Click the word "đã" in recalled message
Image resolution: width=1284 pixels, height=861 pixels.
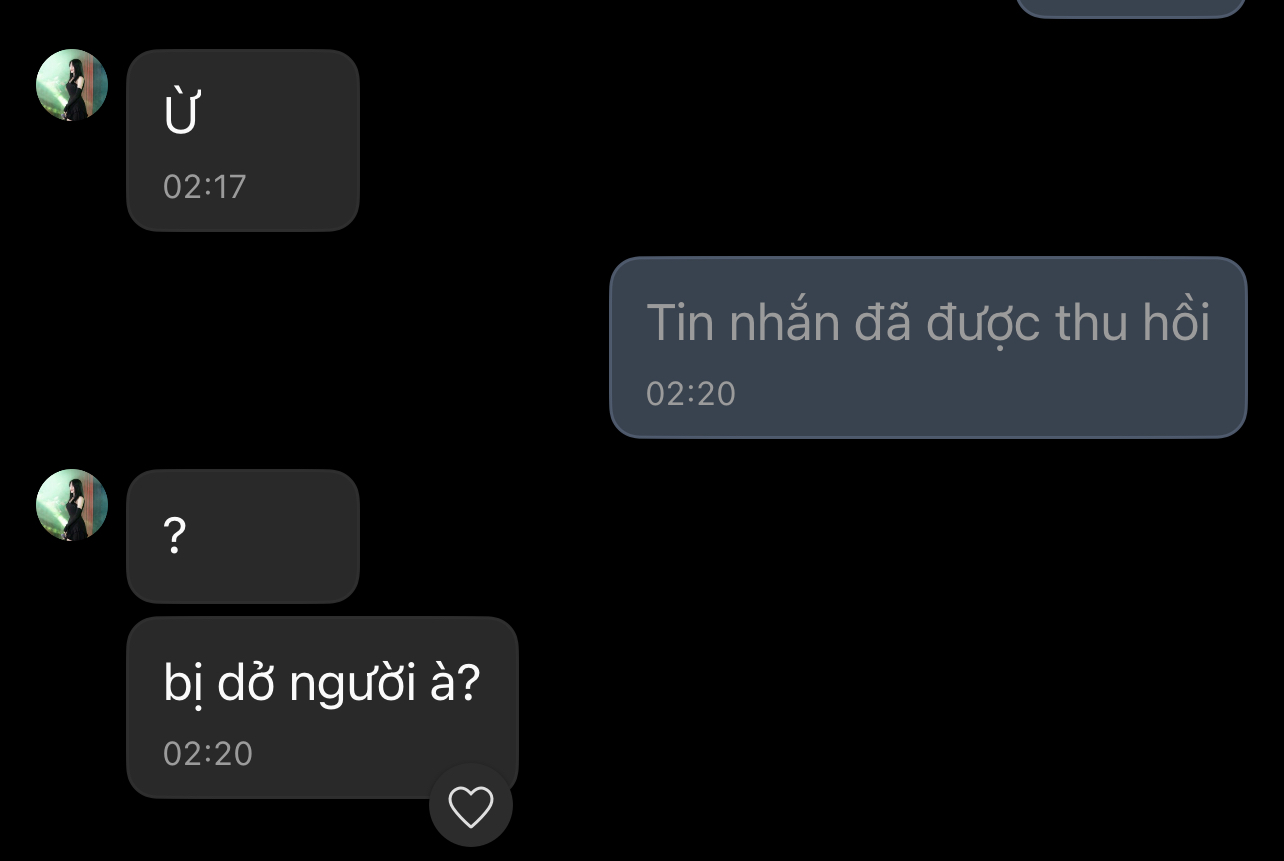tap(882, 322)
